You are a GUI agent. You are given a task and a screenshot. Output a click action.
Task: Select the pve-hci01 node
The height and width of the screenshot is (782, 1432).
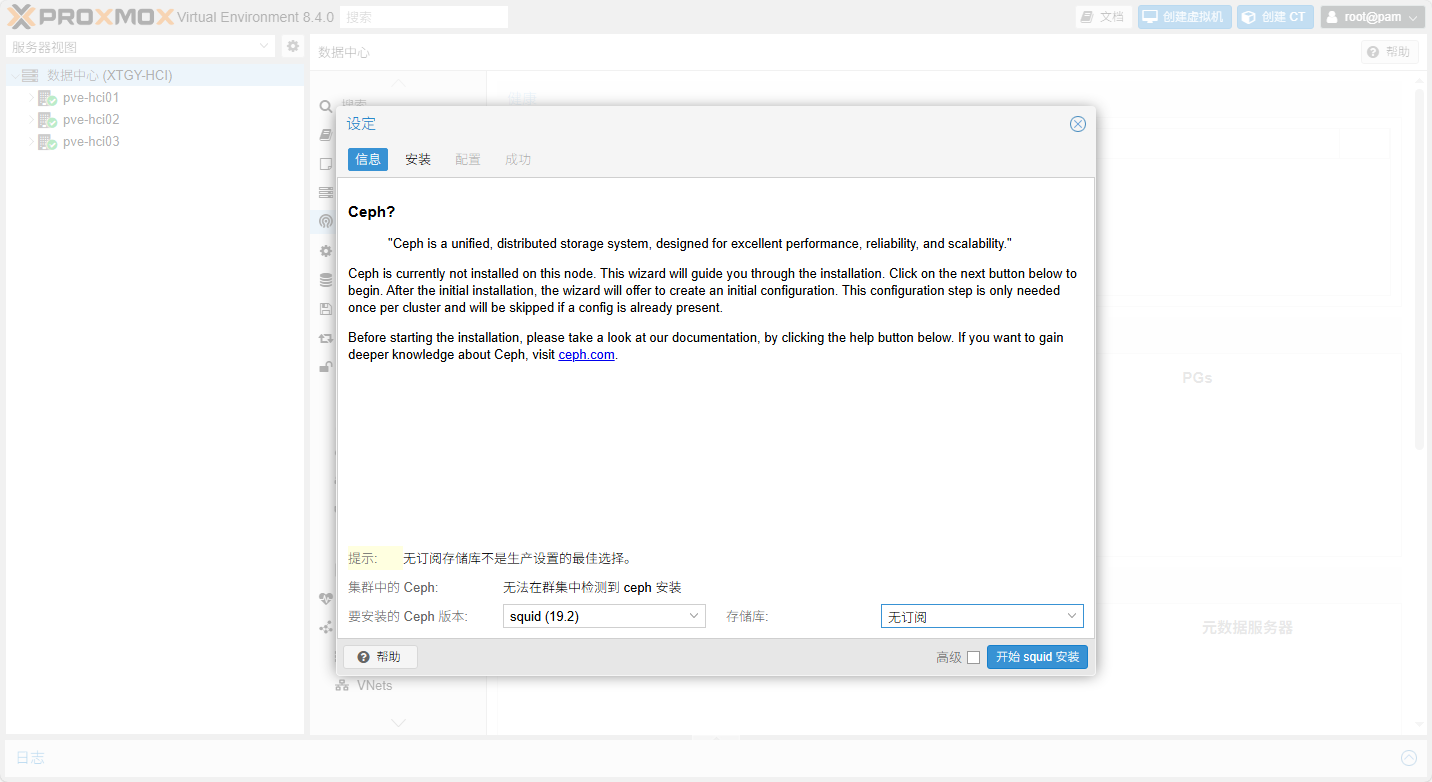91,98
